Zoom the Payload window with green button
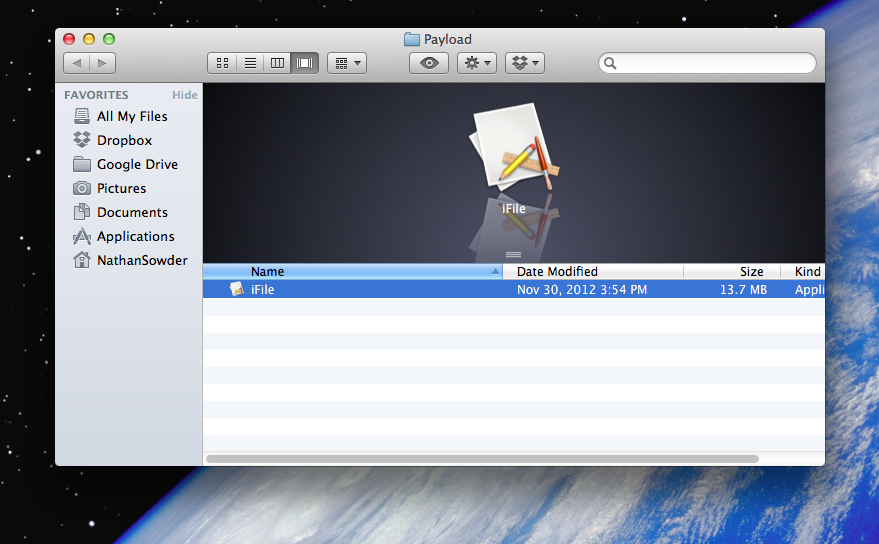Screen dimensions: 879x544 109,39
